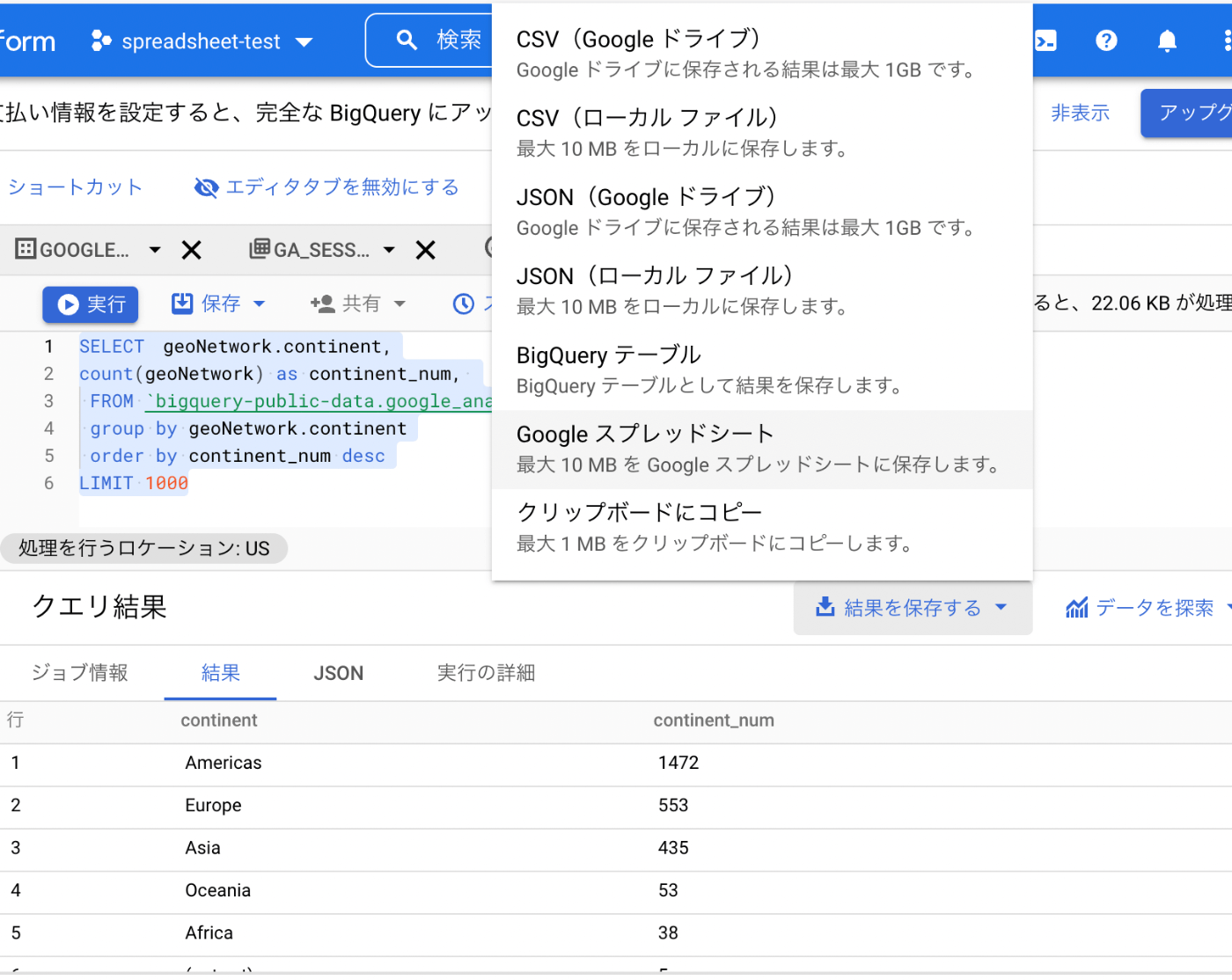Select the Africa cell

tap(209, 932)
